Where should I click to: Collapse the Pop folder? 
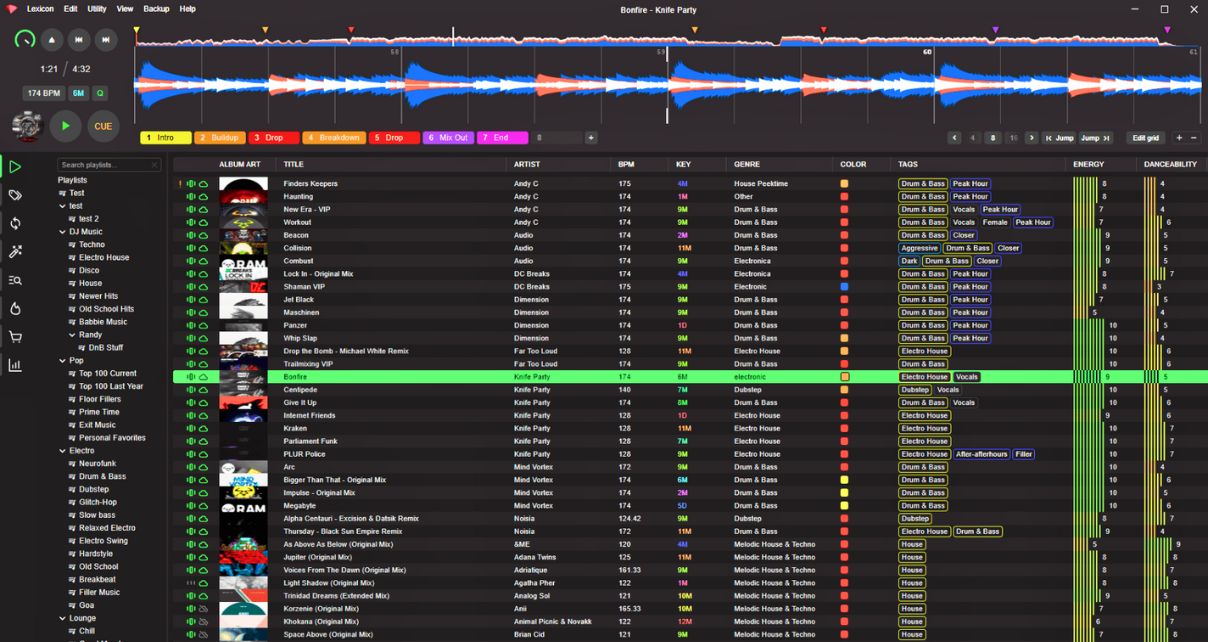tap(62, 361)
